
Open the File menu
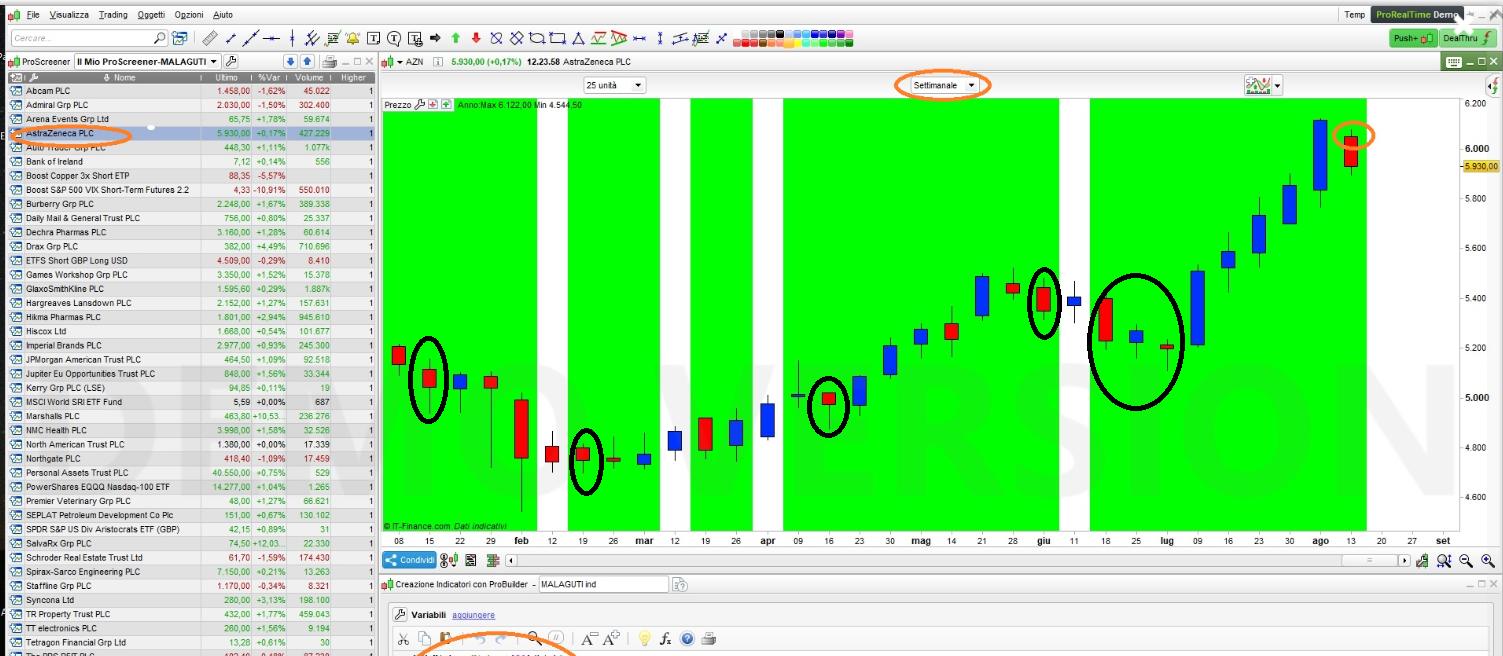33,15
